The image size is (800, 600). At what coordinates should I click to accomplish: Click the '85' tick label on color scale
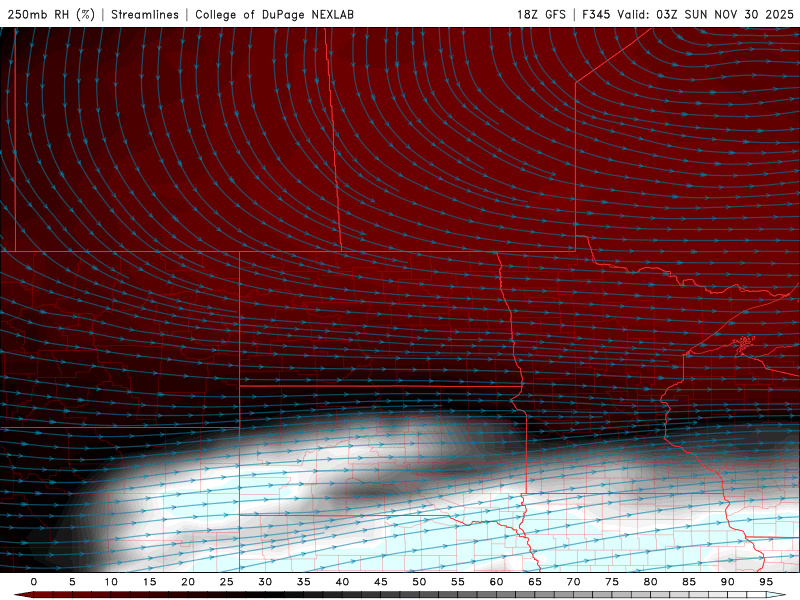pos(689,582)
